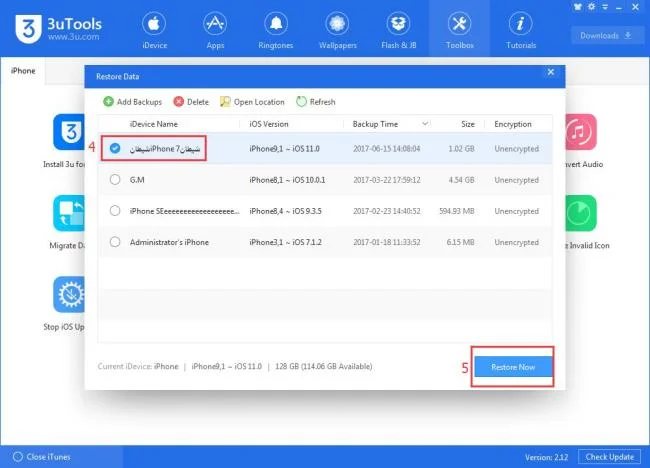Image resolution: width=650 pixels, height=468 pixels.
Task: Click Add Backups in Restore Data
Action: point(133,102)
